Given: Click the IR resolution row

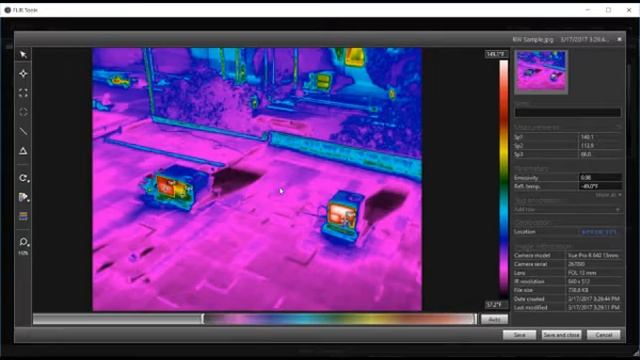Looking at the screenshot, I should (568, 281).
